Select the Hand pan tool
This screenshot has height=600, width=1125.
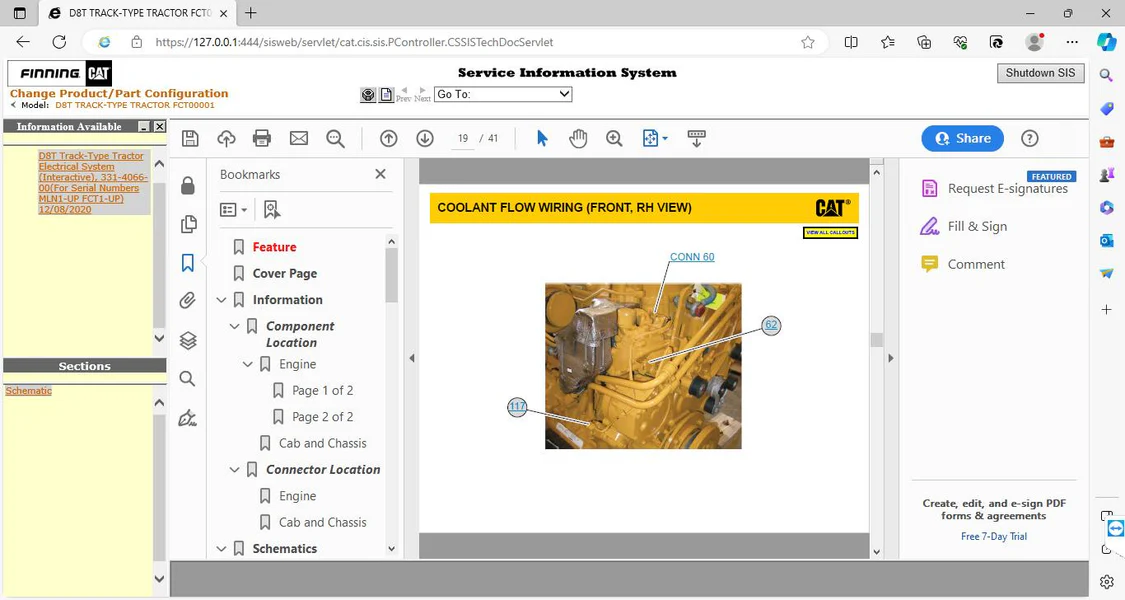coord(578,139)
